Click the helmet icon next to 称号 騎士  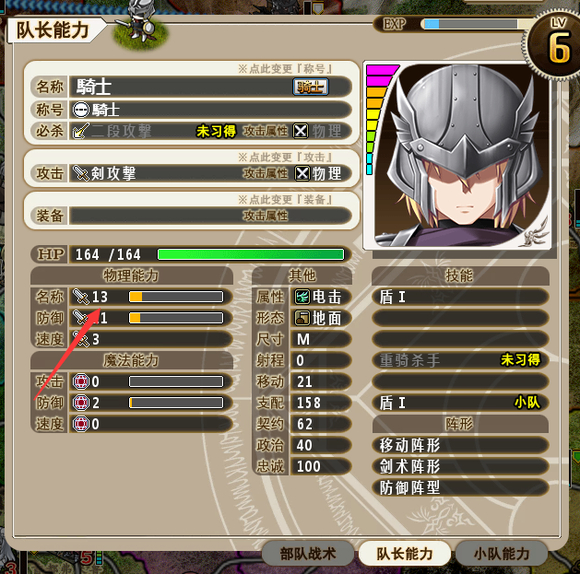(x=81, y=110)
